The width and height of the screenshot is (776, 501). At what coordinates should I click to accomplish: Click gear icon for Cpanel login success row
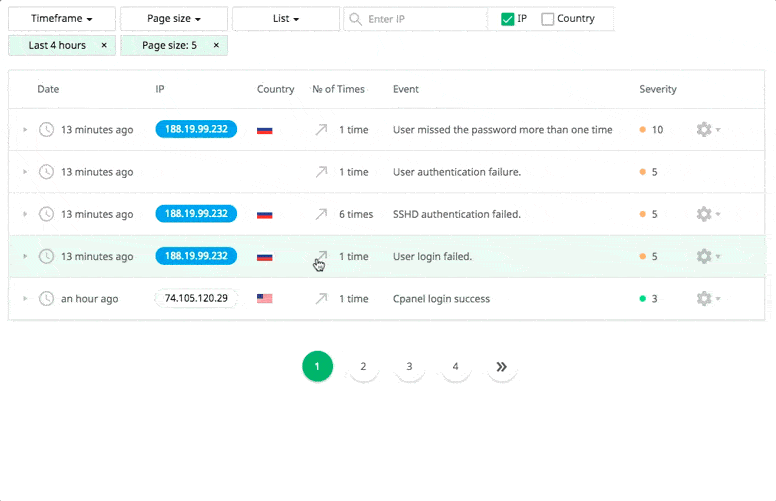(x=704, y=299)
